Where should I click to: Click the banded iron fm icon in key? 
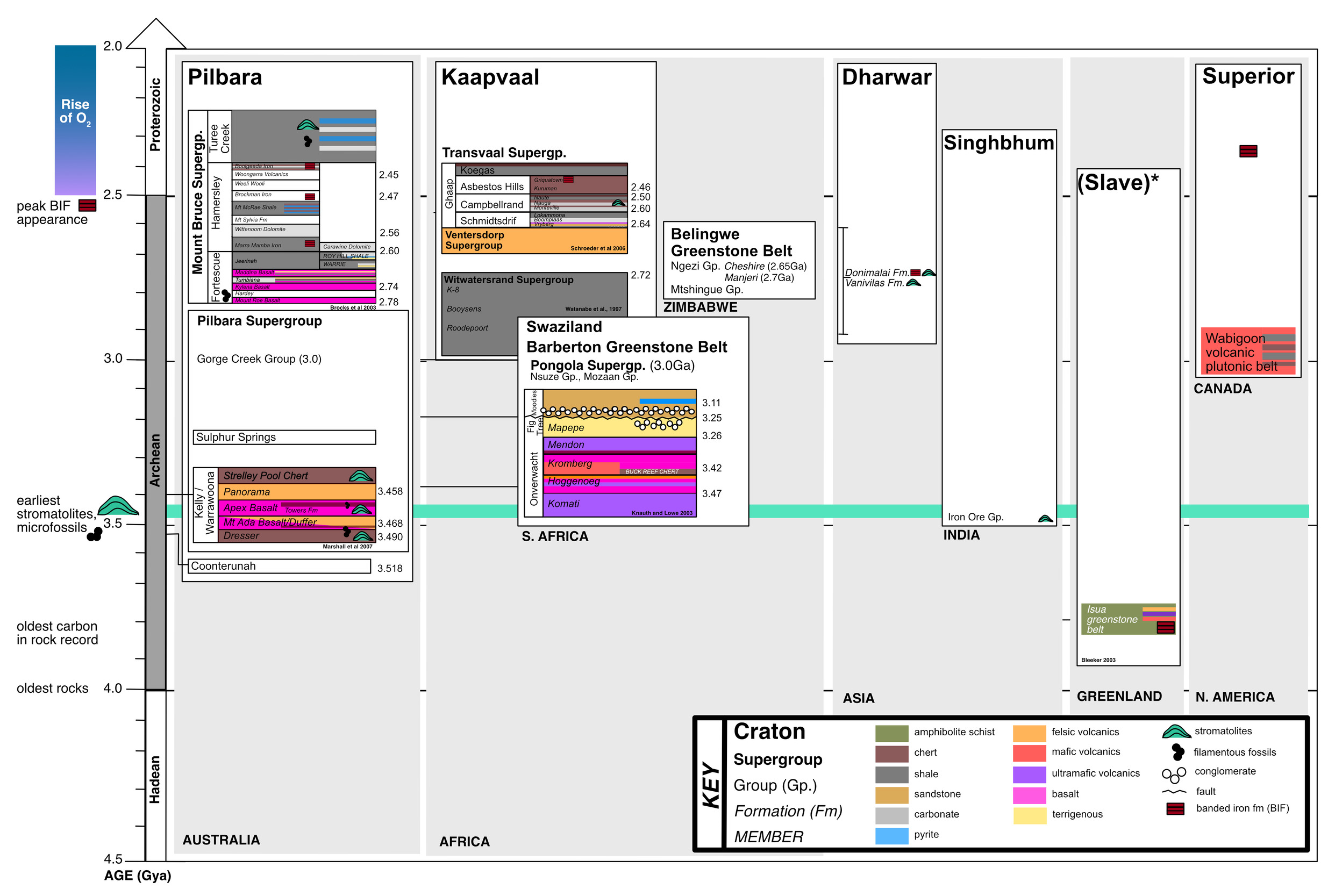point(1175,808)
